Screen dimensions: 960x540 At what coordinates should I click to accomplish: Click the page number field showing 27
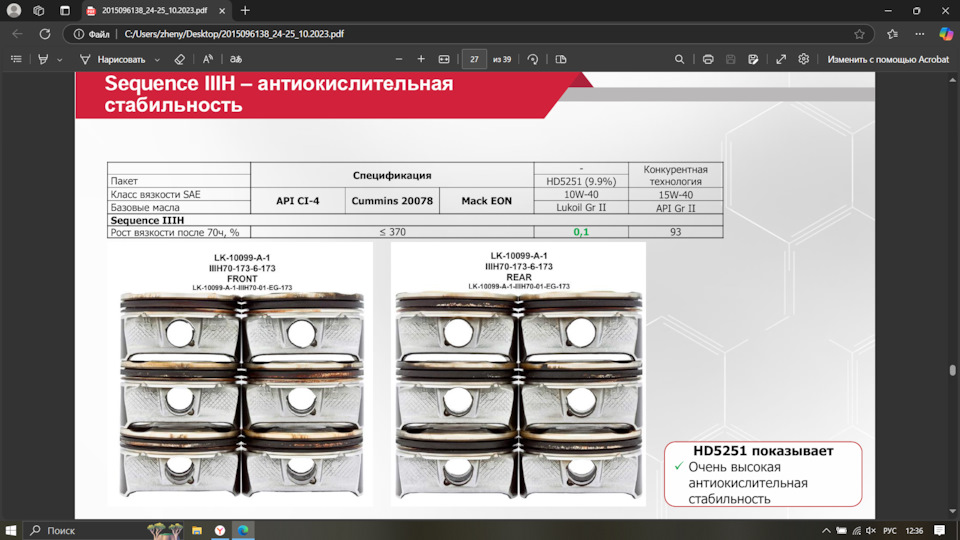474,59
